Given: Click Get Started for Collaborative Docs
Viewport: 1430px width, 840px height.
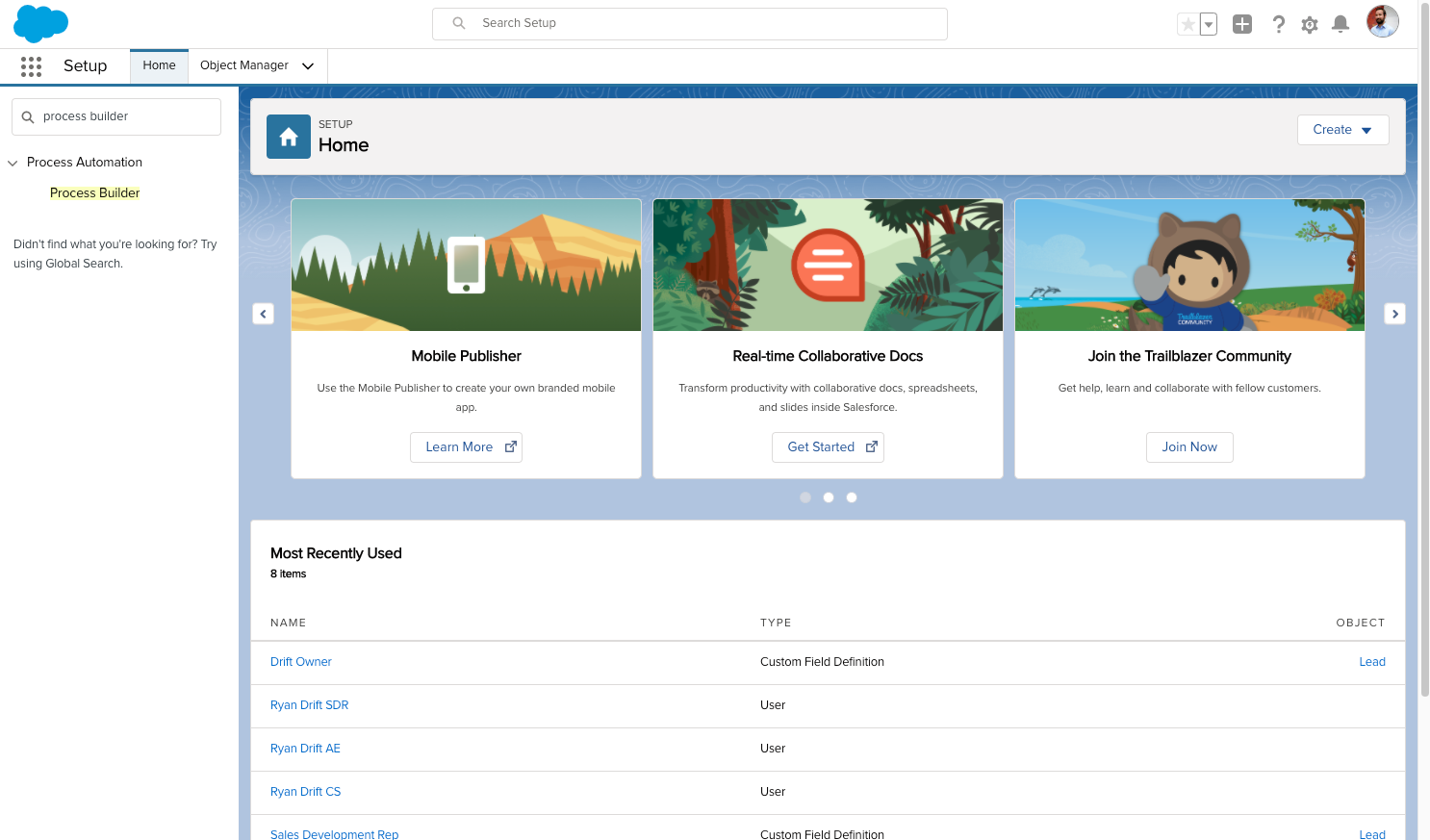Looking at the screenshot, I should tap(828, 447).
